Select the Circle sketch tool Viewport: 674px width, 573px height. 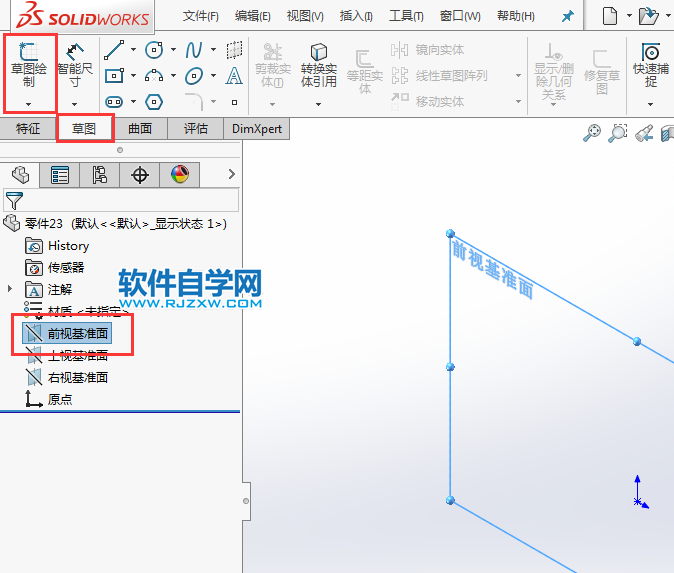(x=154, y=50)
